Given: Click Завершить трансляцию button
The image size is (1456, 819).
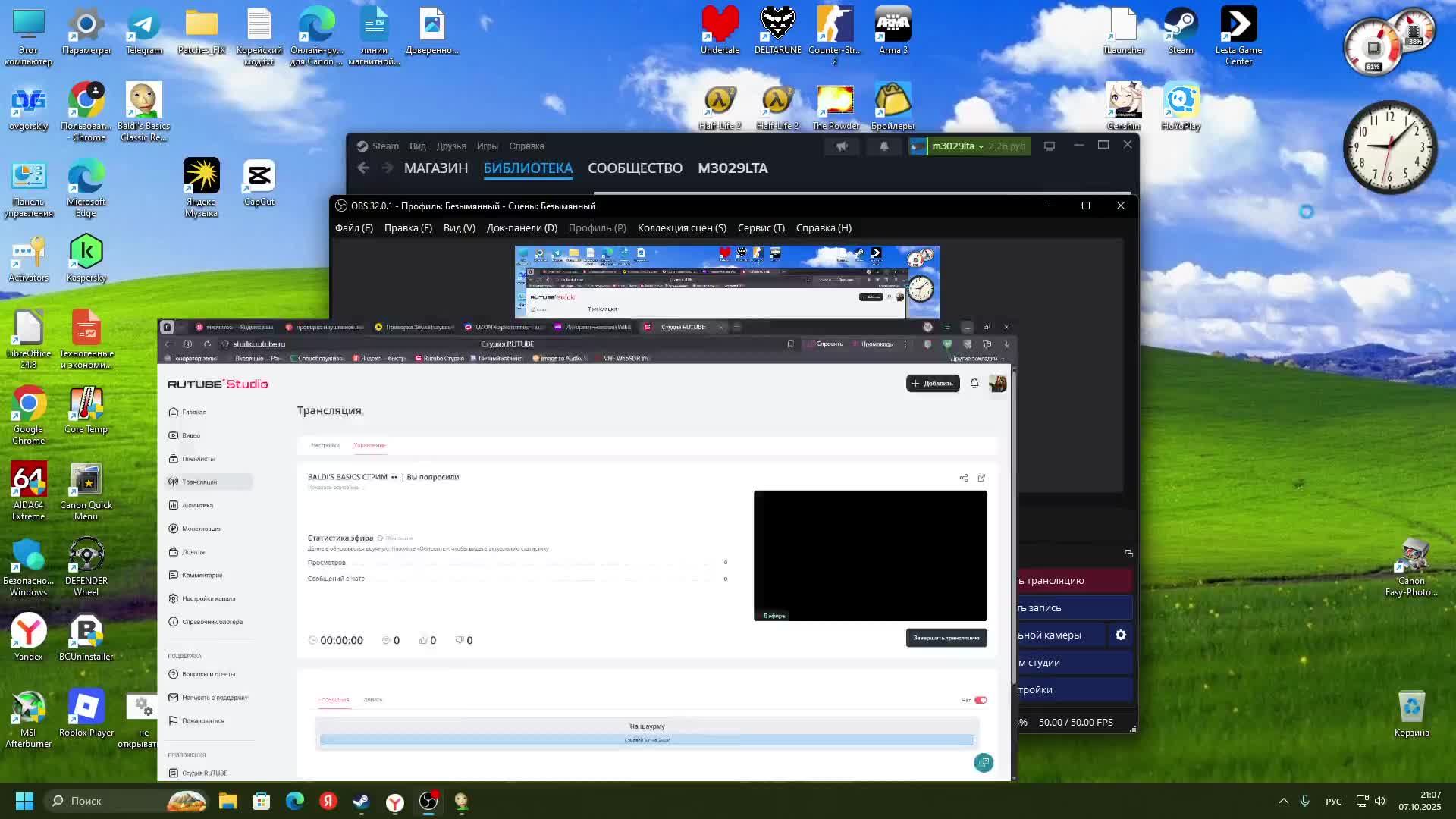Looking at the screenshot, I should 946,638.
